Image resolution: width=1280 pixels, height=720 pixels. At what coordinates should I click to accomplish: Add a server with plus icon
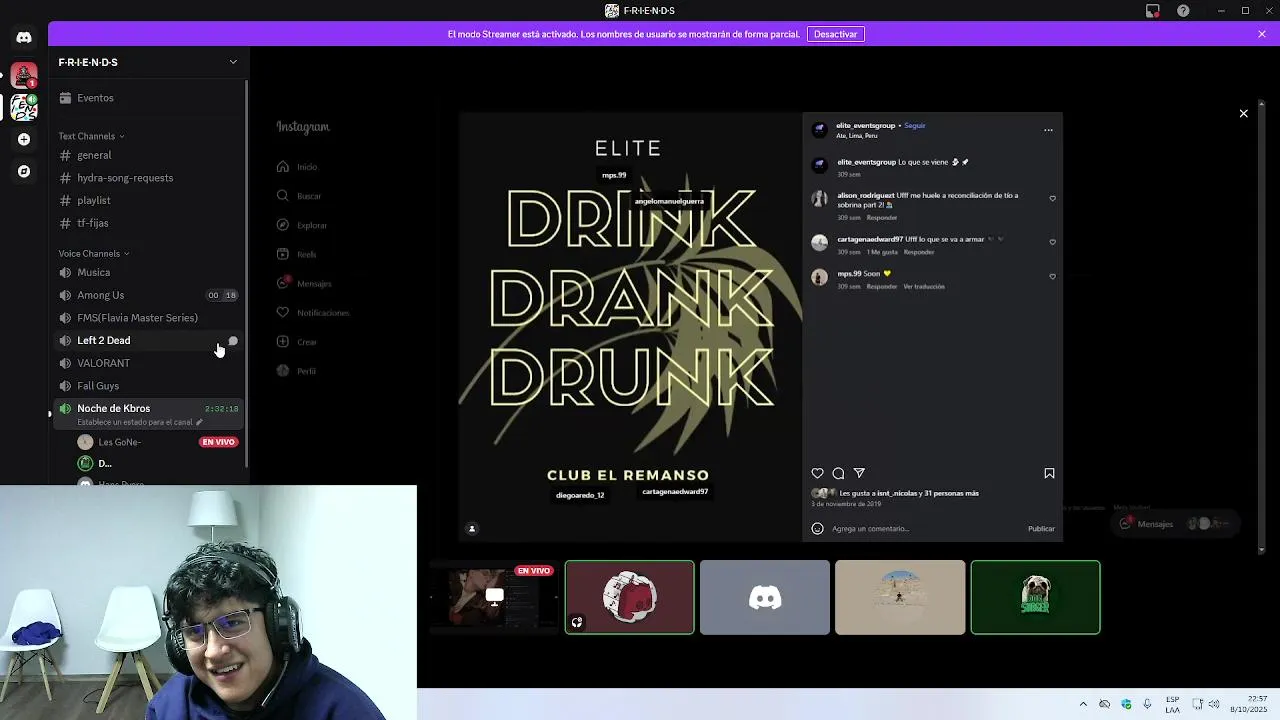pyautogui.click(x=24, y=139)
